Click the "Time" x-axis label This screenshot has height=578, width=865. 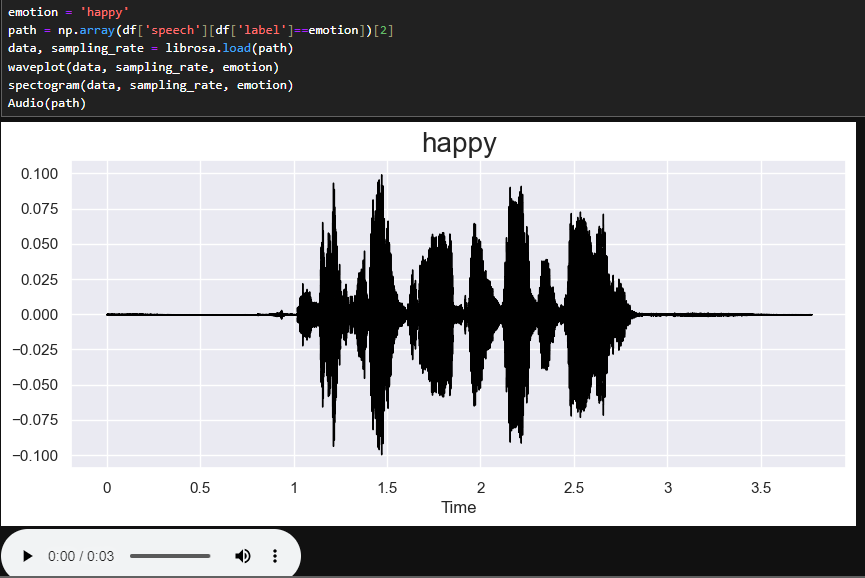click(x=459, y=507)
